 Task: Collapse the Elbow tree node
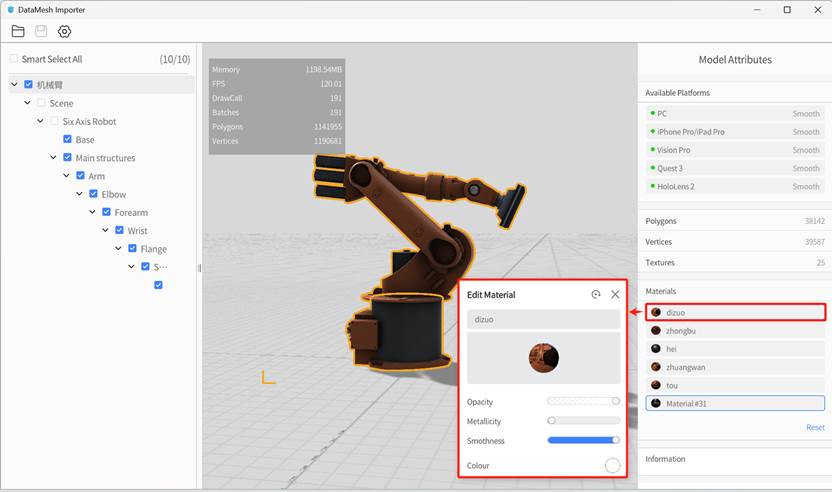tap(80, 194)
